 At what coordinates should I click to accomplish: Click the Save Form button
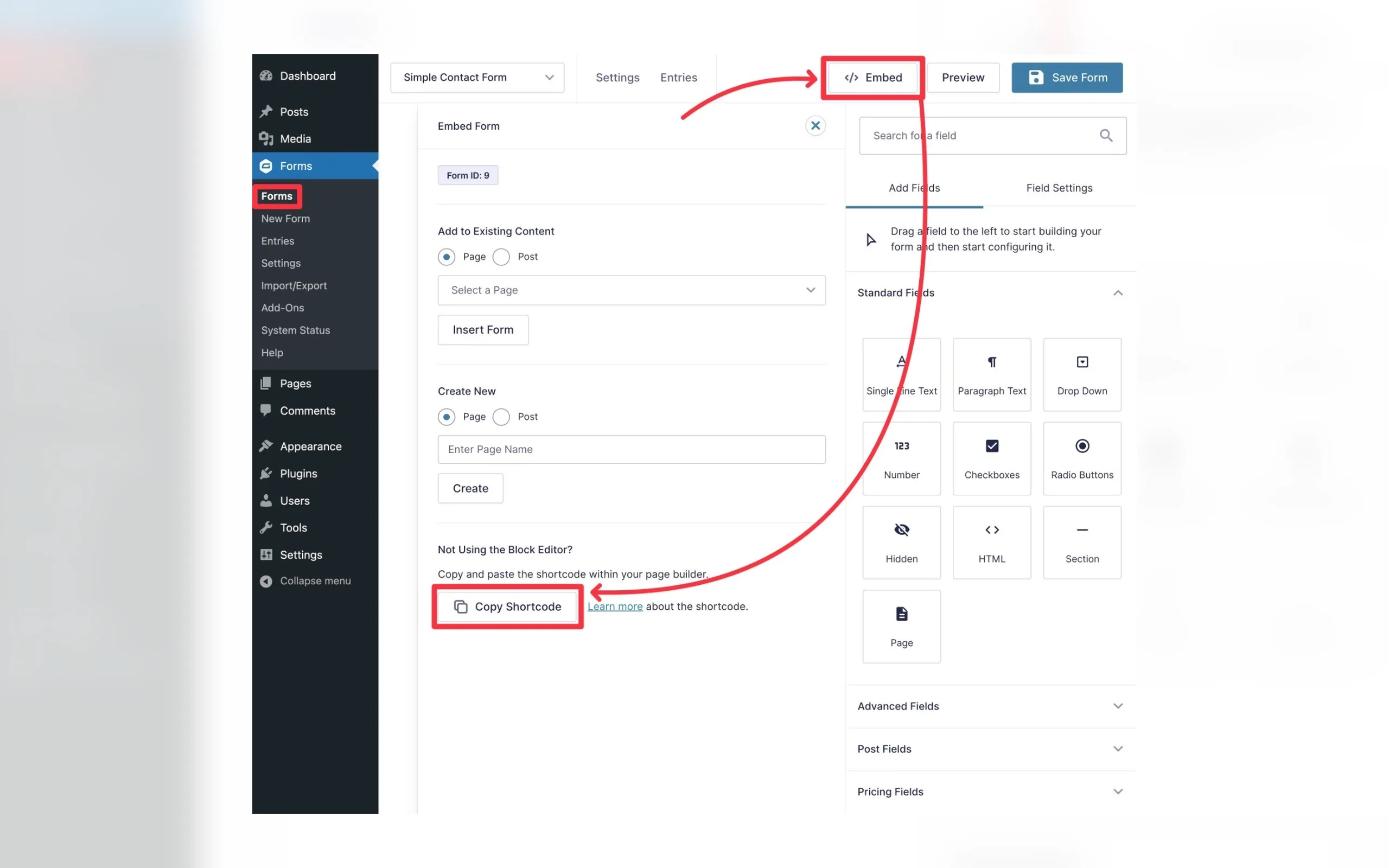coord(1067,78)
